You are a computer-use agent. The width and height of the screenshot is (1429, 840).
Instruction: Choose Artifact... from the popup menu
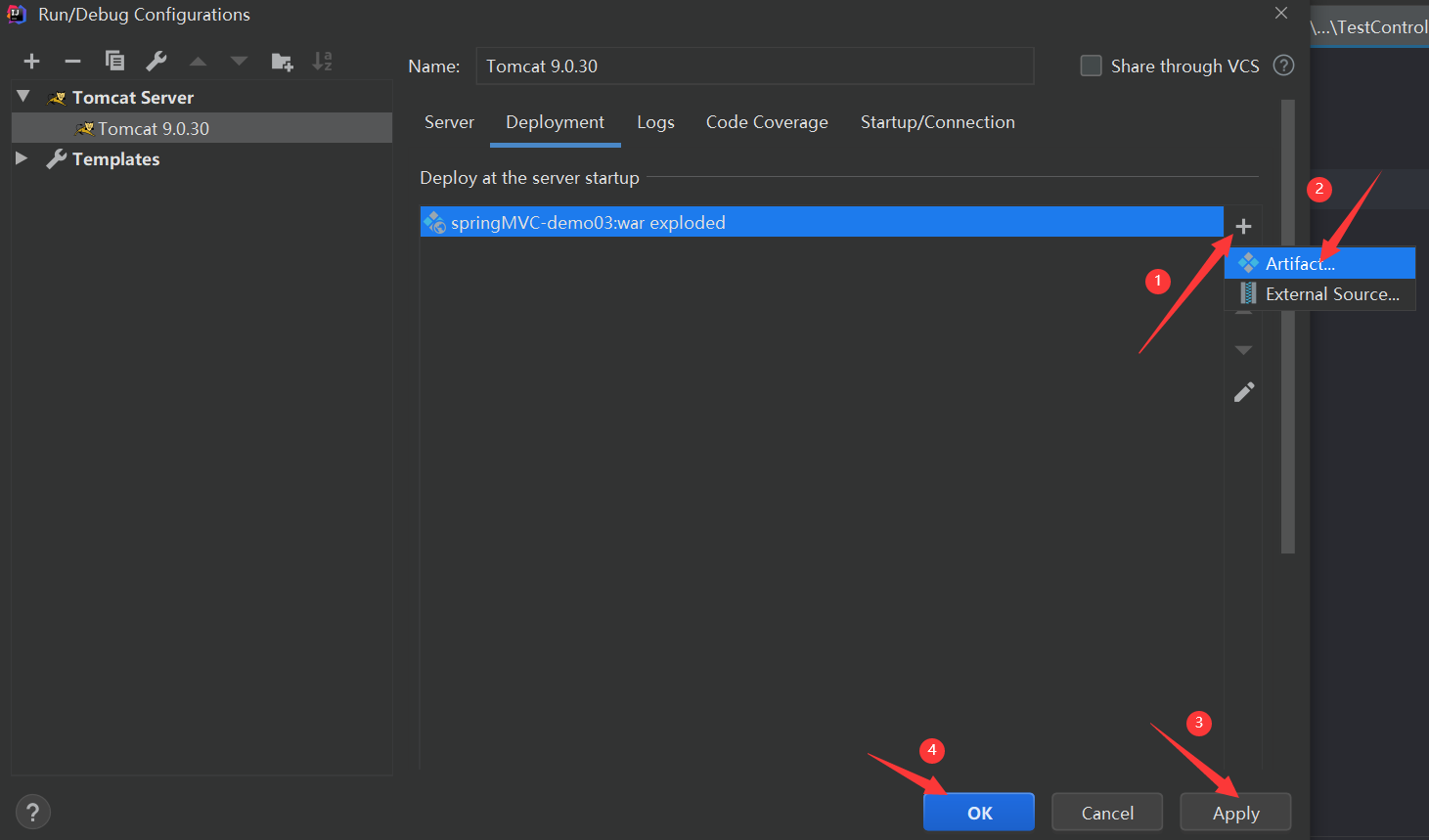1319,263
